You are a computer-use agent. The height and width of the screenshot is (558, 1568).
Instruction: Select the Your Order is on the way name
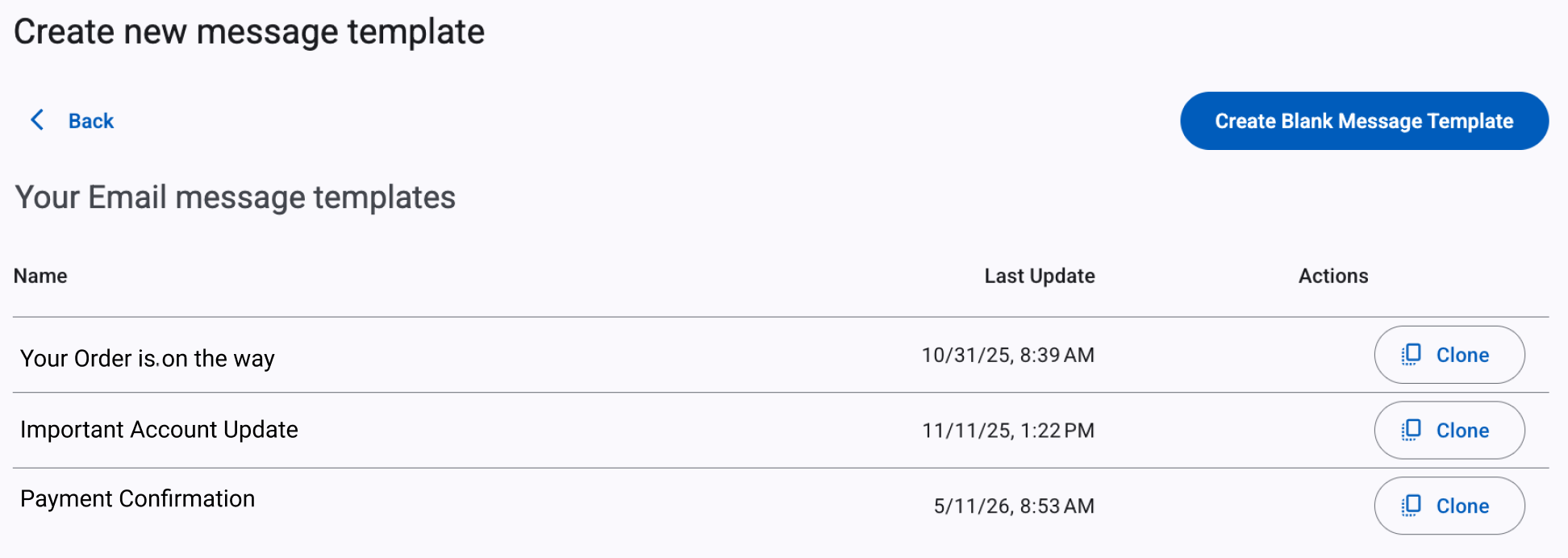(x=148, y=358)
